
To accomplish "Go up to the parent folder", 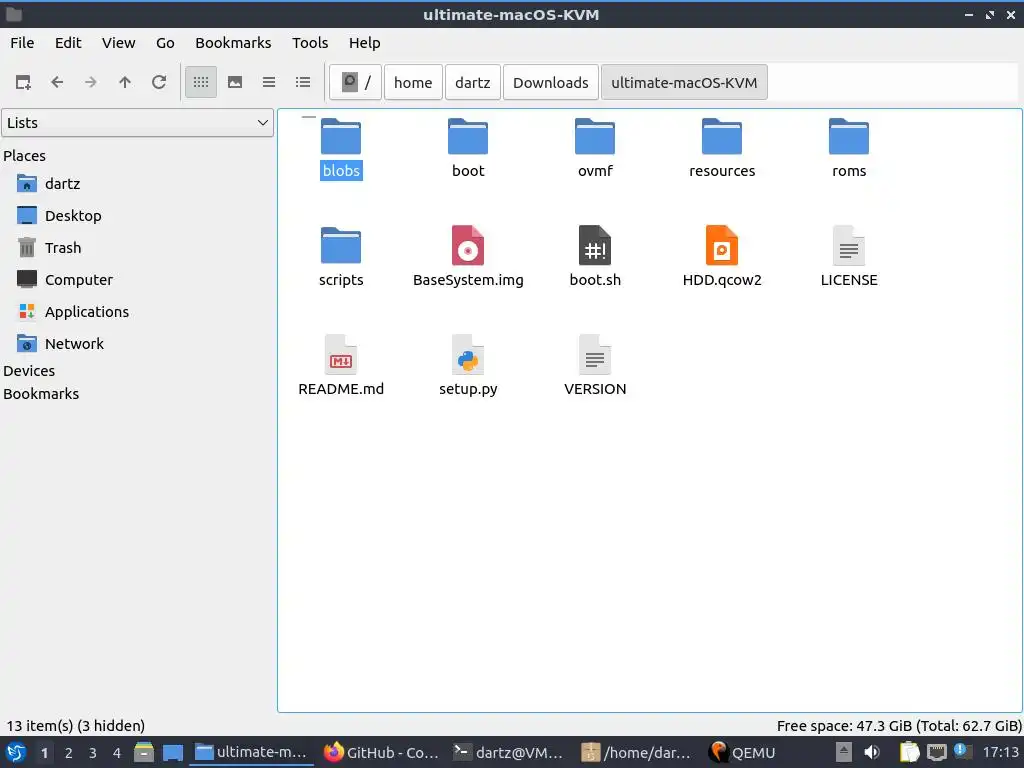I will 125,82.
